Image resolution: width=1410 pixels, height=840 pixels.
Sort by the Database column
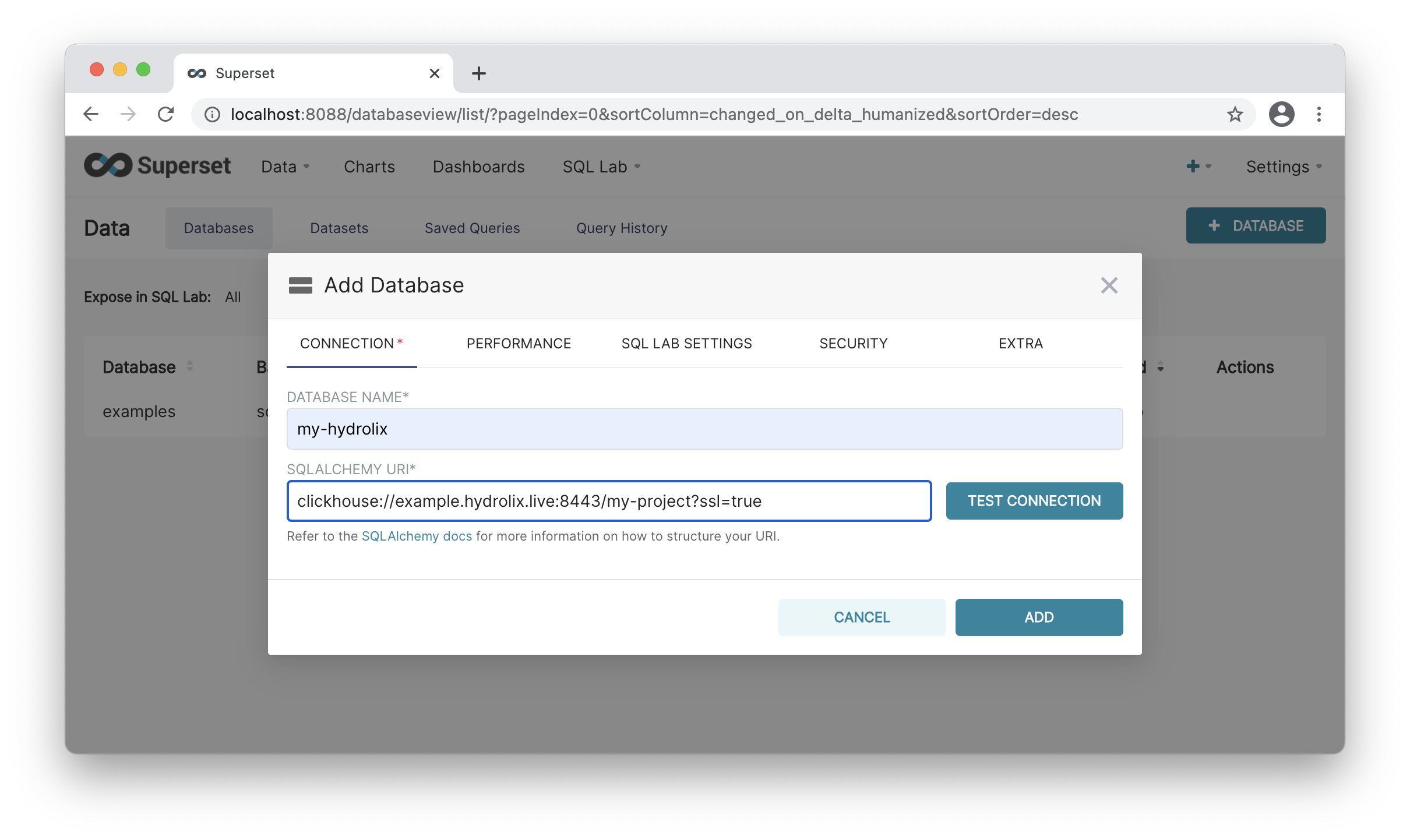147,367
